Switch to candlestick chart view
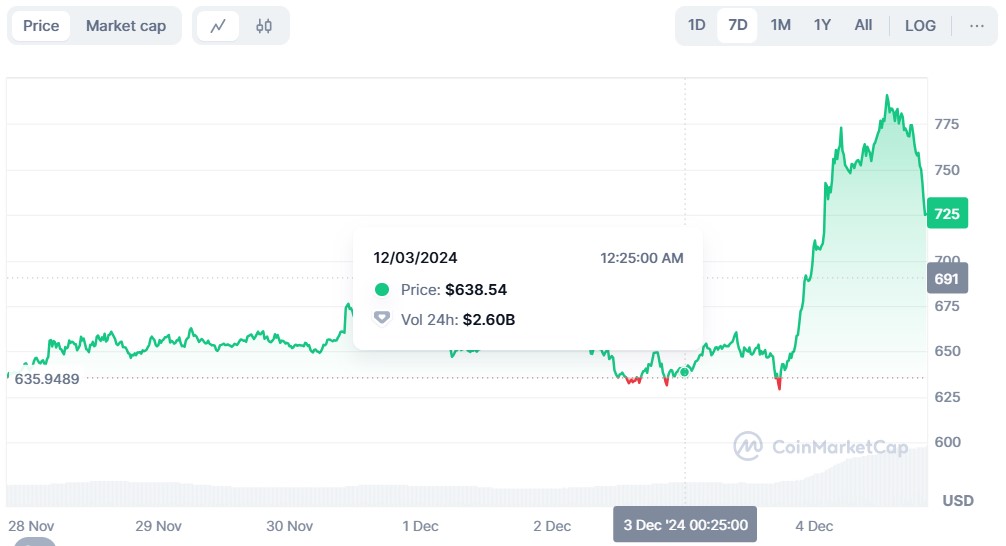 [264, 26]
